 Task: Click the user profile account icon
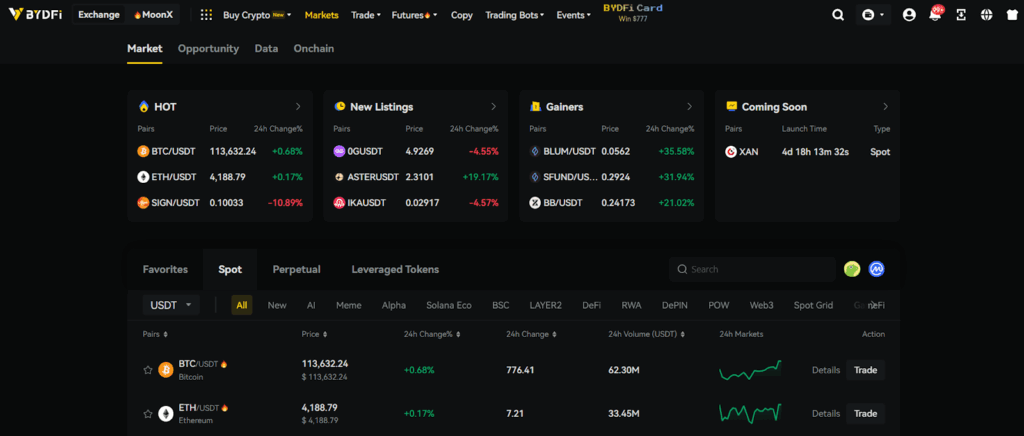909,15
